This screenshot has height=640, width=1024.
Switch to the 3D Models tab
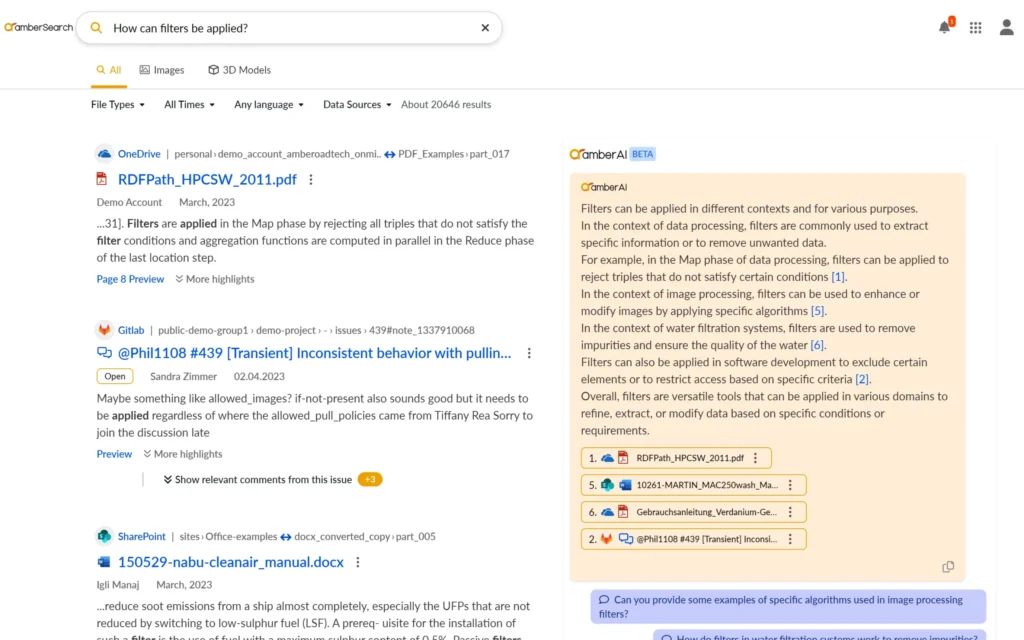click(x=239, y=70)
